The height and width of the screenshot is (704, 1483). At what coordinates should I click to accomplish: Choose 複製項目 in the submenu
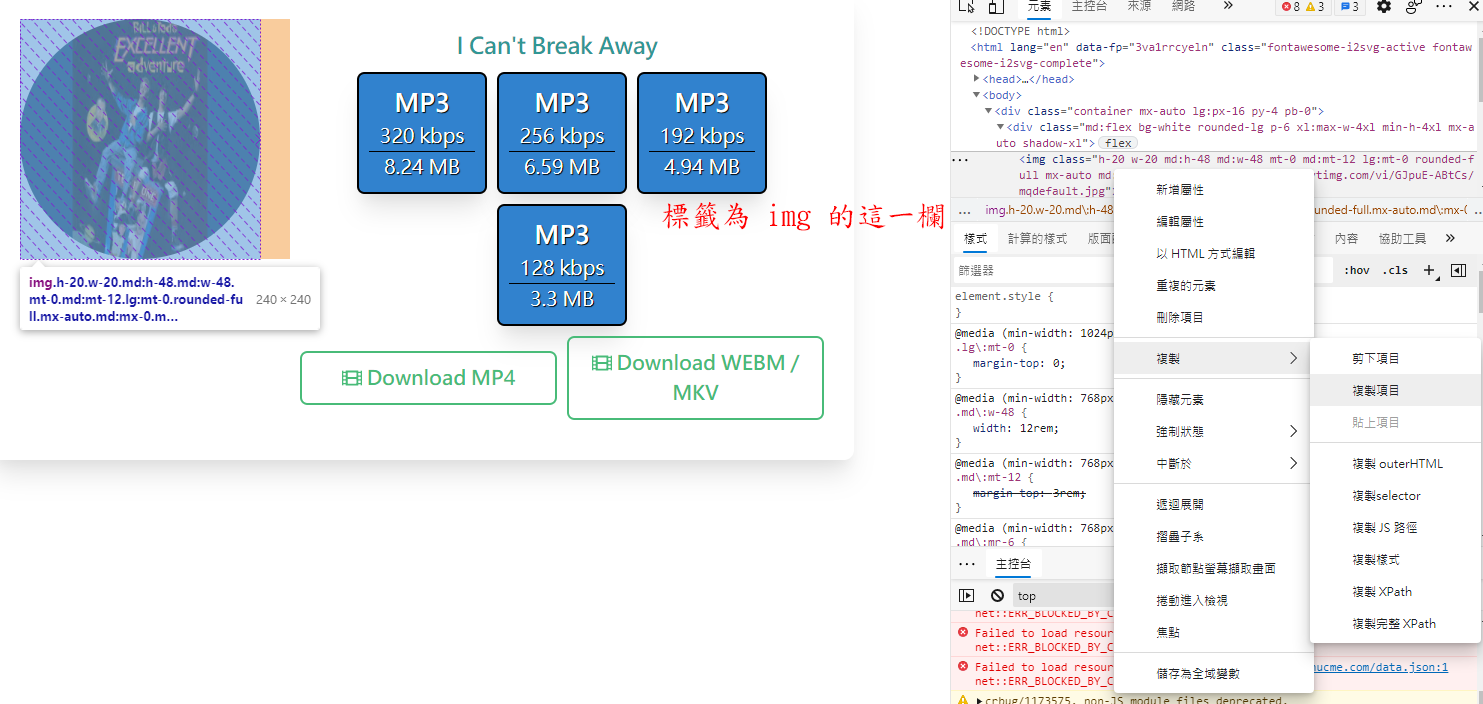[1395, 390]
